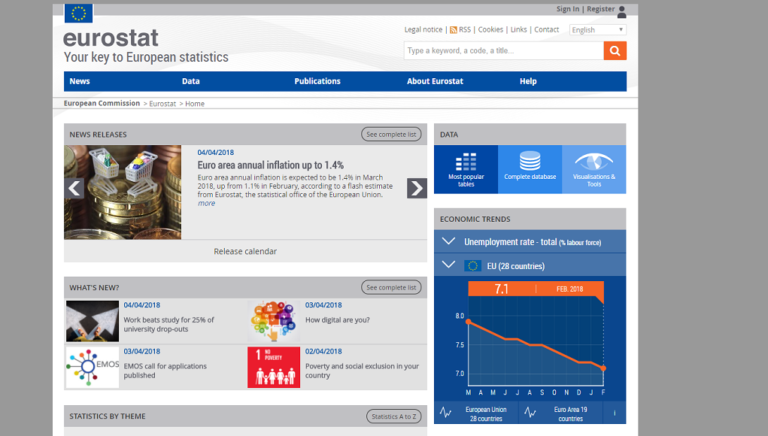This screenshot has height=436, width=768.
Task: Click the chart icon beside Euro Area 19 countries
Action: [530, 412]
